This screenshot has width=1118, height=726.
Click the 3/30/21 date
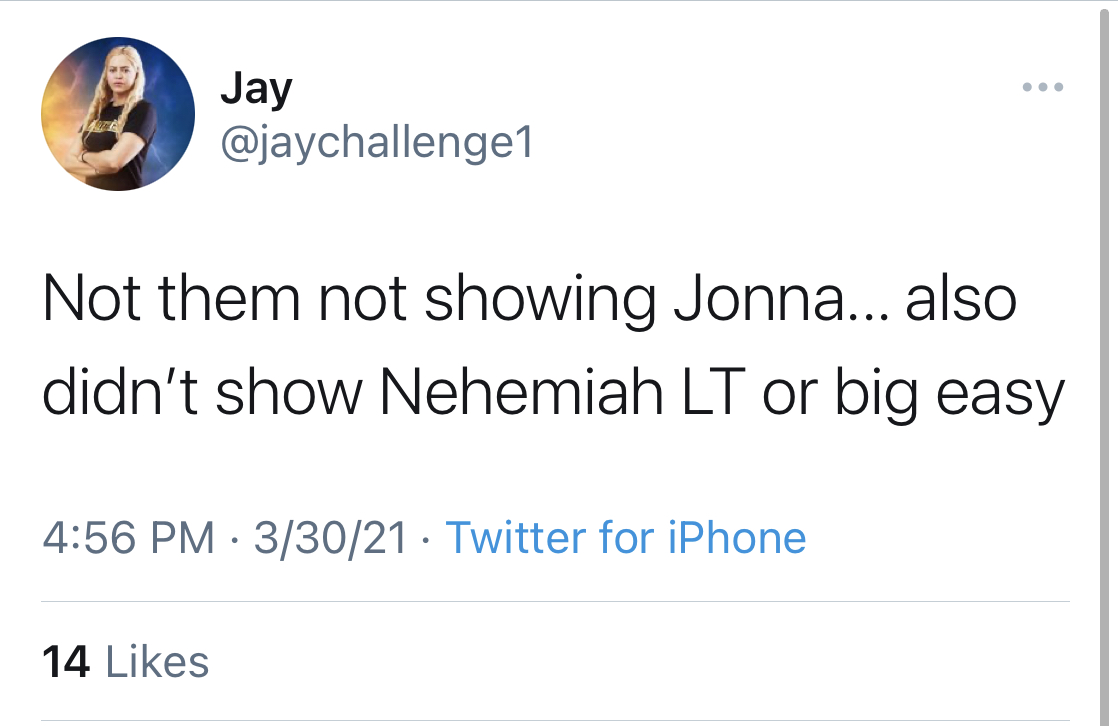tap(330, 537)
